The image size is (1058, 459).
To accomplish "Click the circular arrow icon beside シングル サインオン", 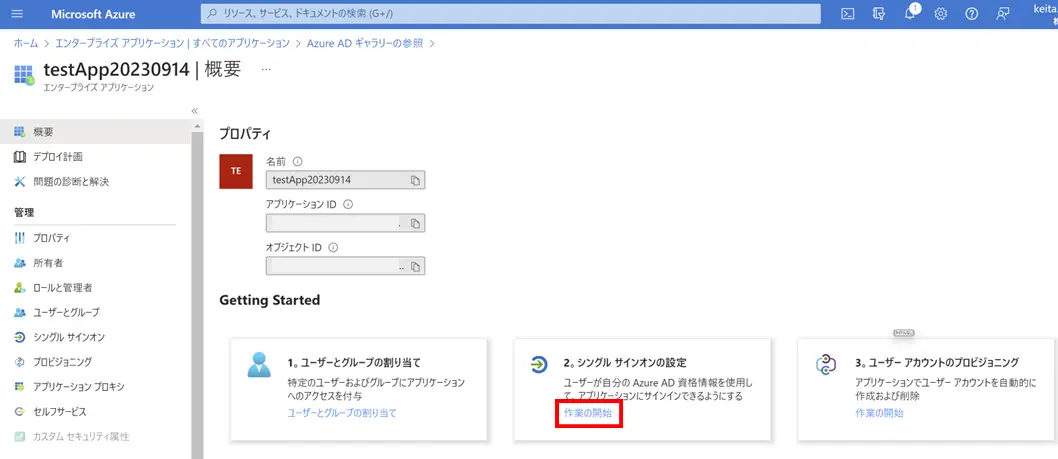I will [x=20, y=337].
